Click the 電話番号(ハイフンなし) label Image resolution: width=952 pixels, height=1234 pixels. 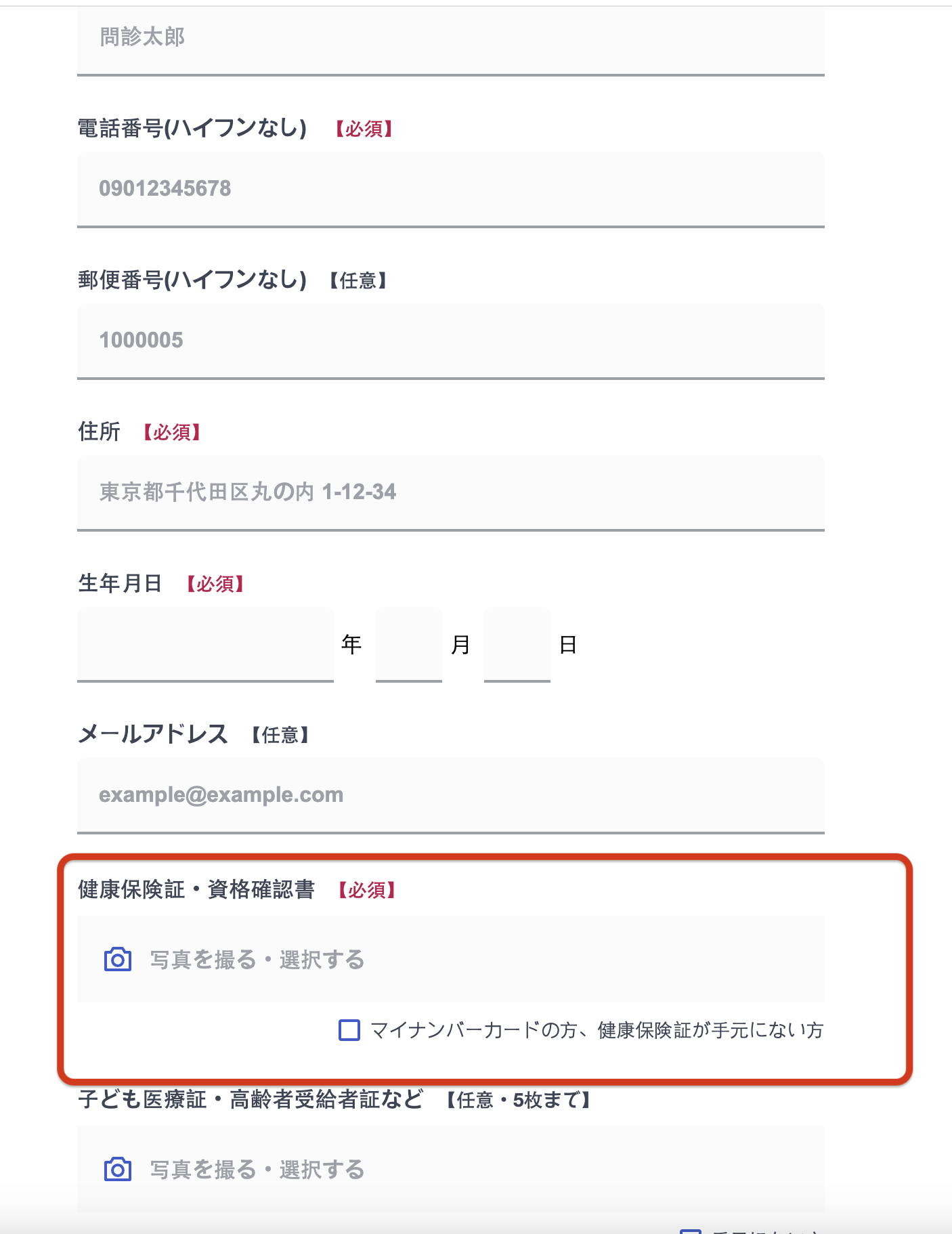click(x=192, y=128)
